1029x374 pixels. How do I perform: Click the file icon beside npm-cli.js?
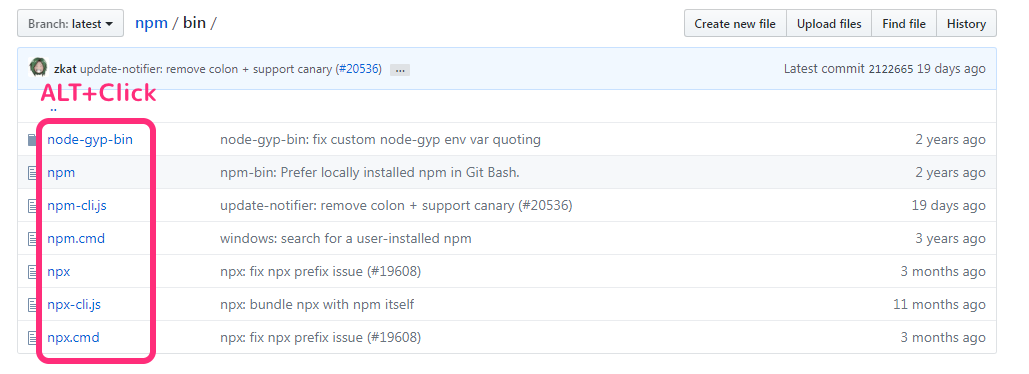coord(33,205)
